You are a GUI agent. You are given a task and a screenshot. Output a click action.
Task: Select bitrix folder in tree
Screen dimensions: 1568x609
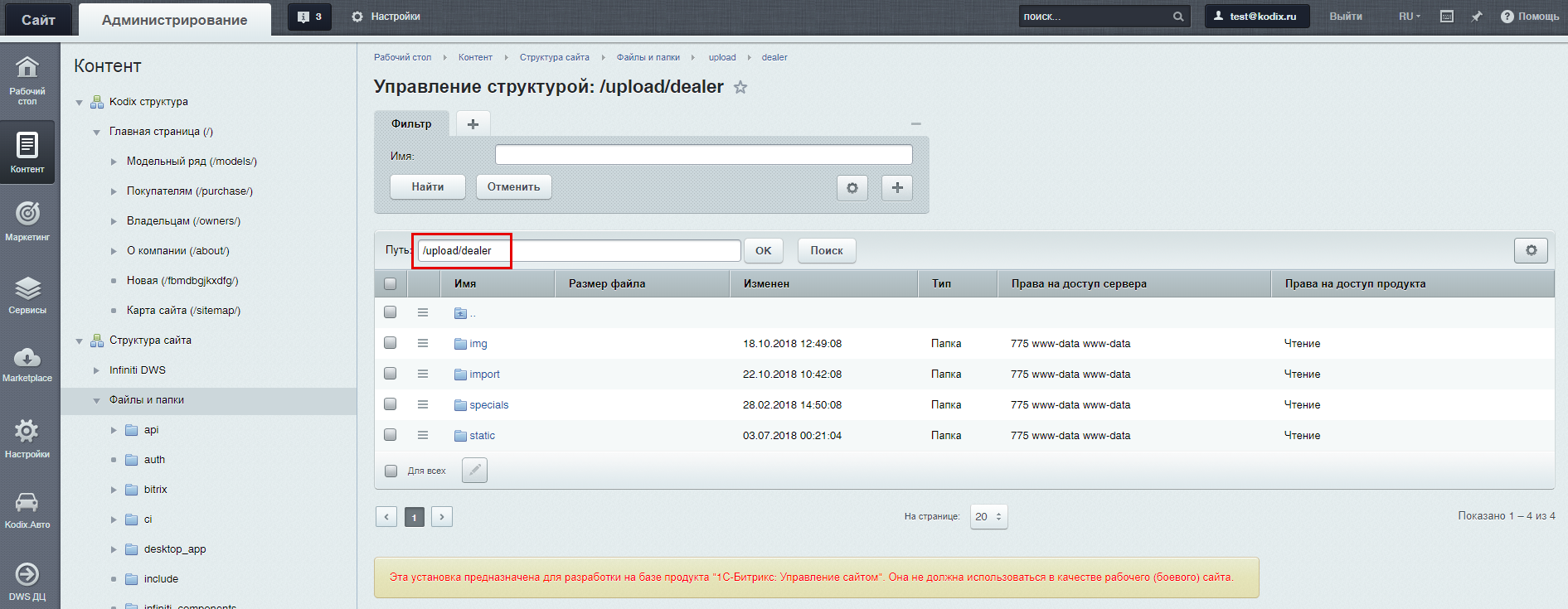(156, 490)
